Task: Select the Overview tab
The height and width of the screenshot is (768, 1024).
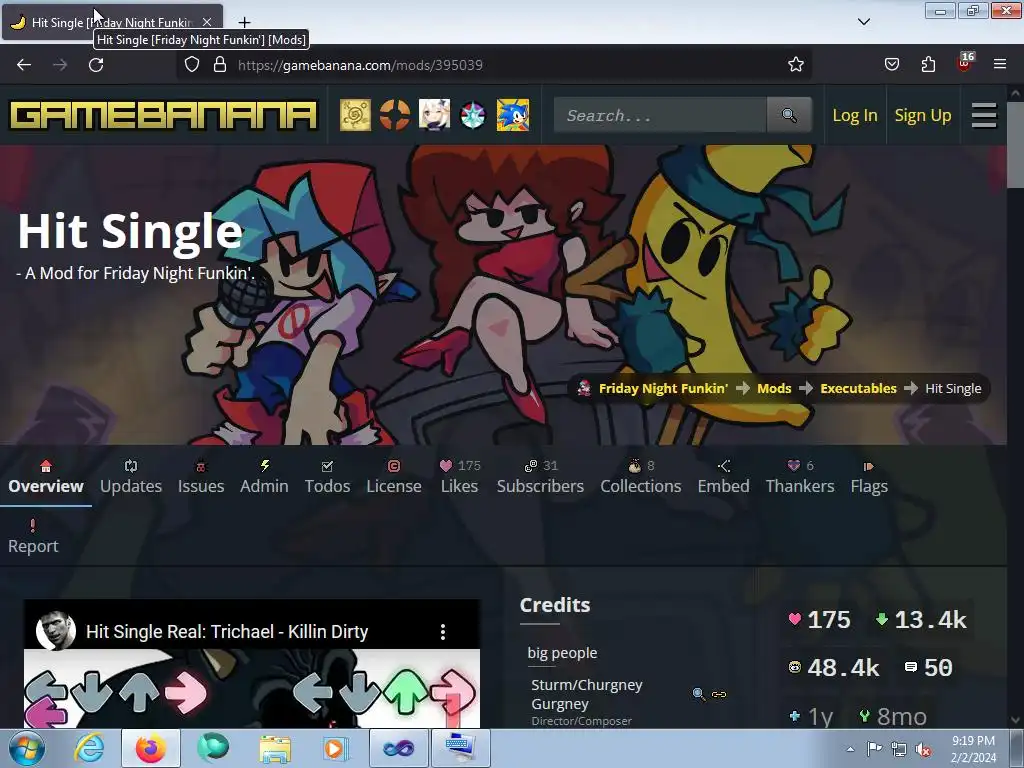Action: [46, 477]
